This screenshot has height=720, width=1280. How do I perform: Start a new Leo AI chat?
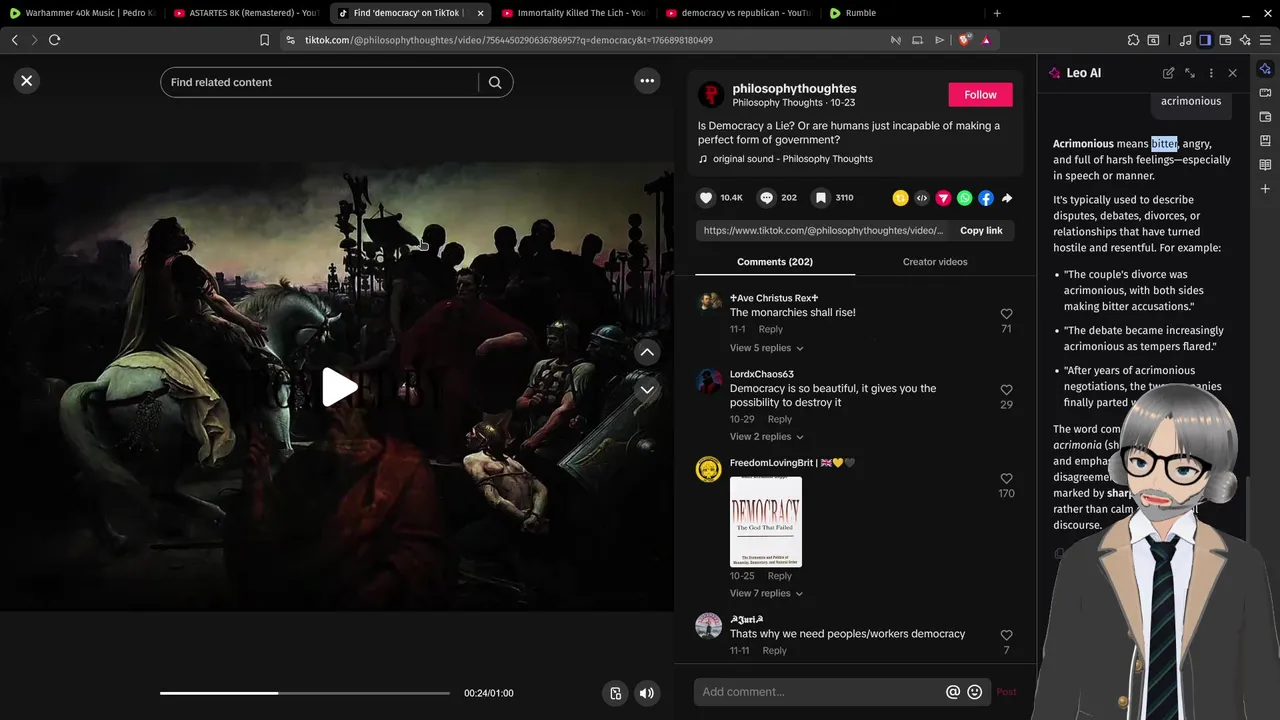click(1168, 73)
